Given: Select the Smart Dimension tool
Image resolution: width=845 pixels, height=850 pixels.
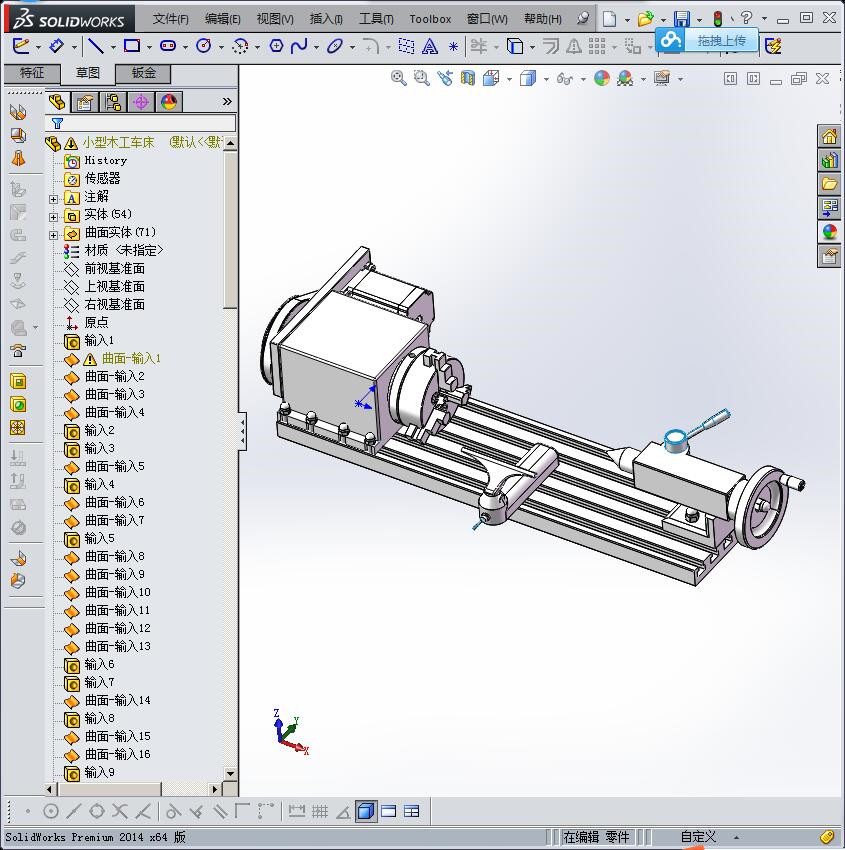Looking at the screenshot, I should (56, 46).
